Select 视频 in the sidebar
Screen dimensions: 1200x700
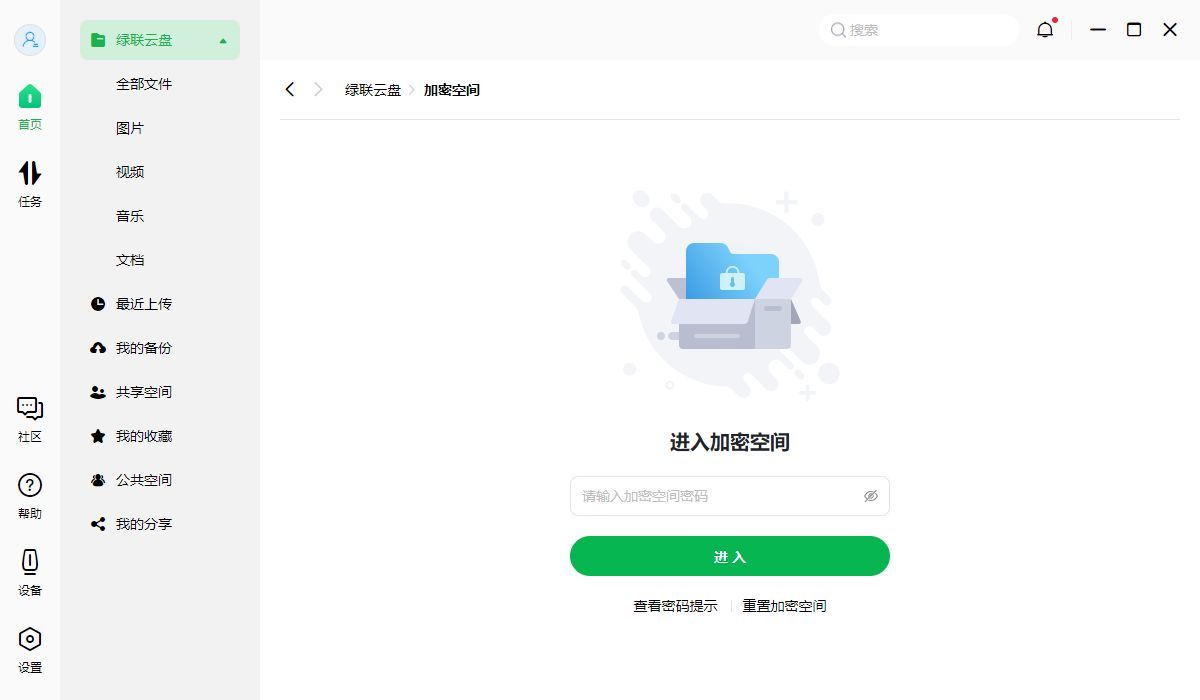click(130, 172)
